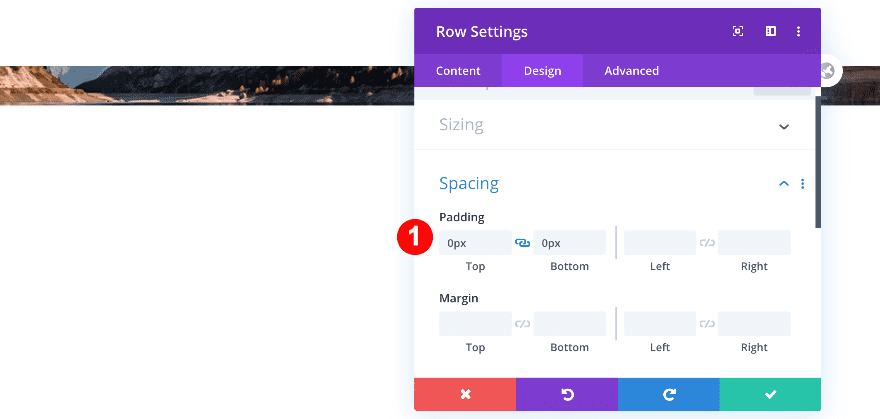Select the Design tab
The image size is (880, 419).
pyautogui.click(x=542, y=71)
